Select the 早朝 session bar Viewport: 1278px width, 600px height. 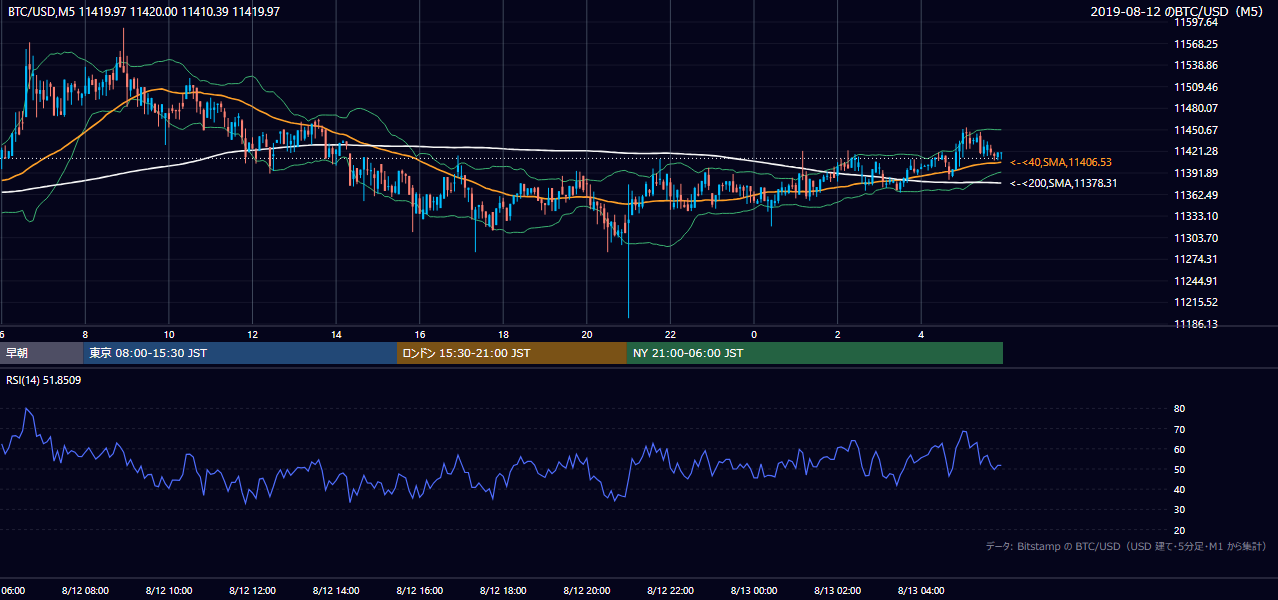(41, 353)
